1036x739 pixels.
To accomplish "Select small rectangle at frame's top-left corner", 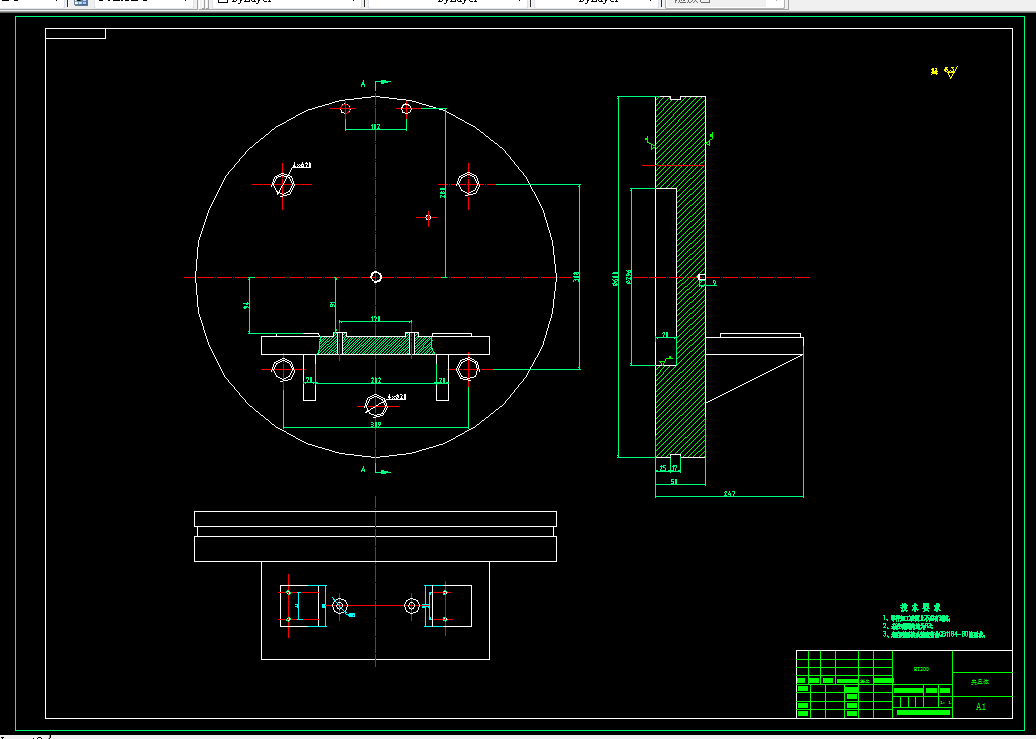I will 75,34.
